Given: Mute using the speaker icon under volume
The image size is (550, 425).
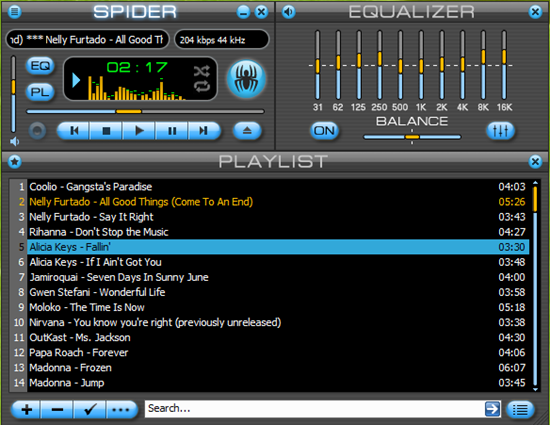Looking at the screenshot, I should [x=14, y=142].
